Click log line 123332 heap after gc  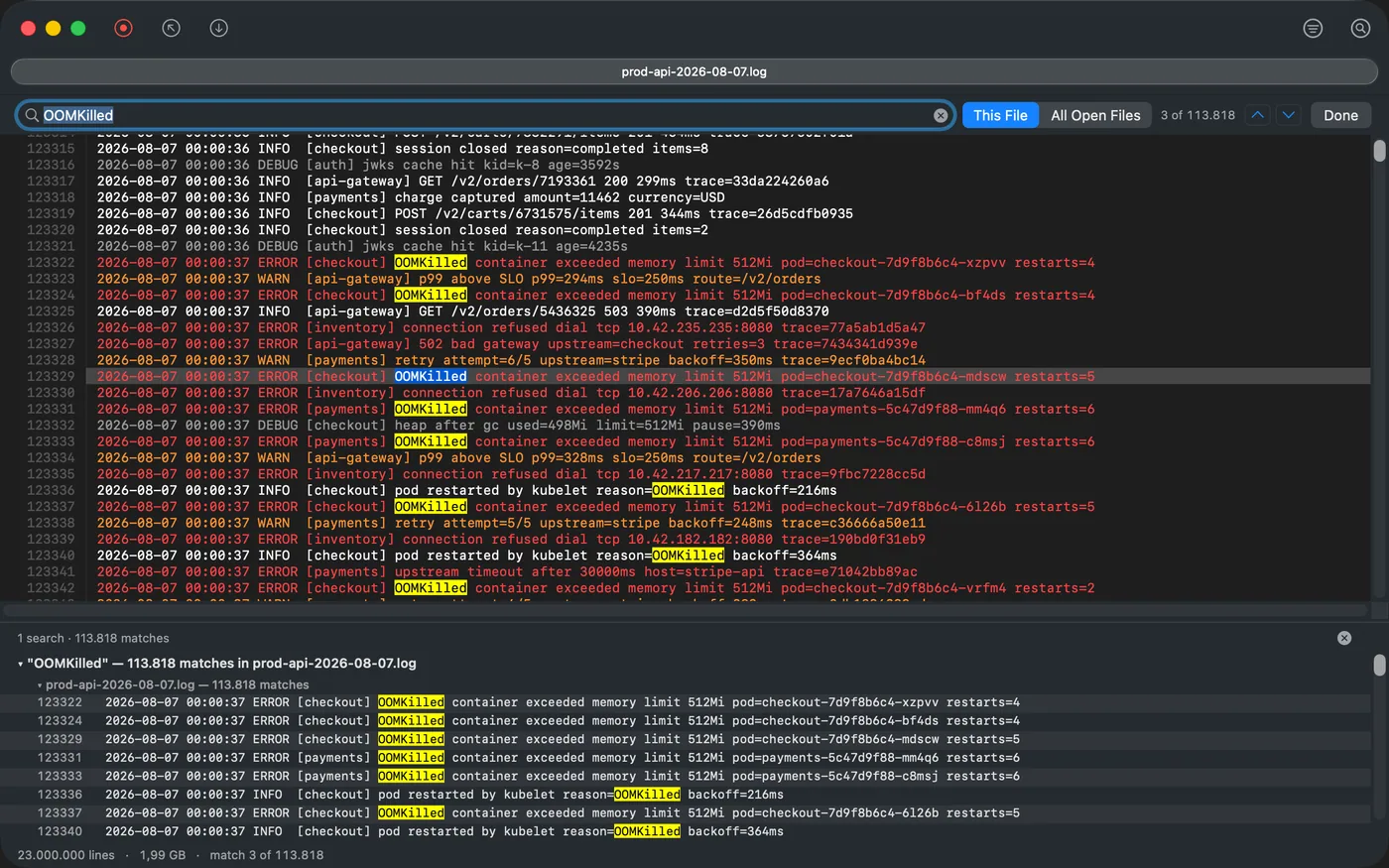439,425
